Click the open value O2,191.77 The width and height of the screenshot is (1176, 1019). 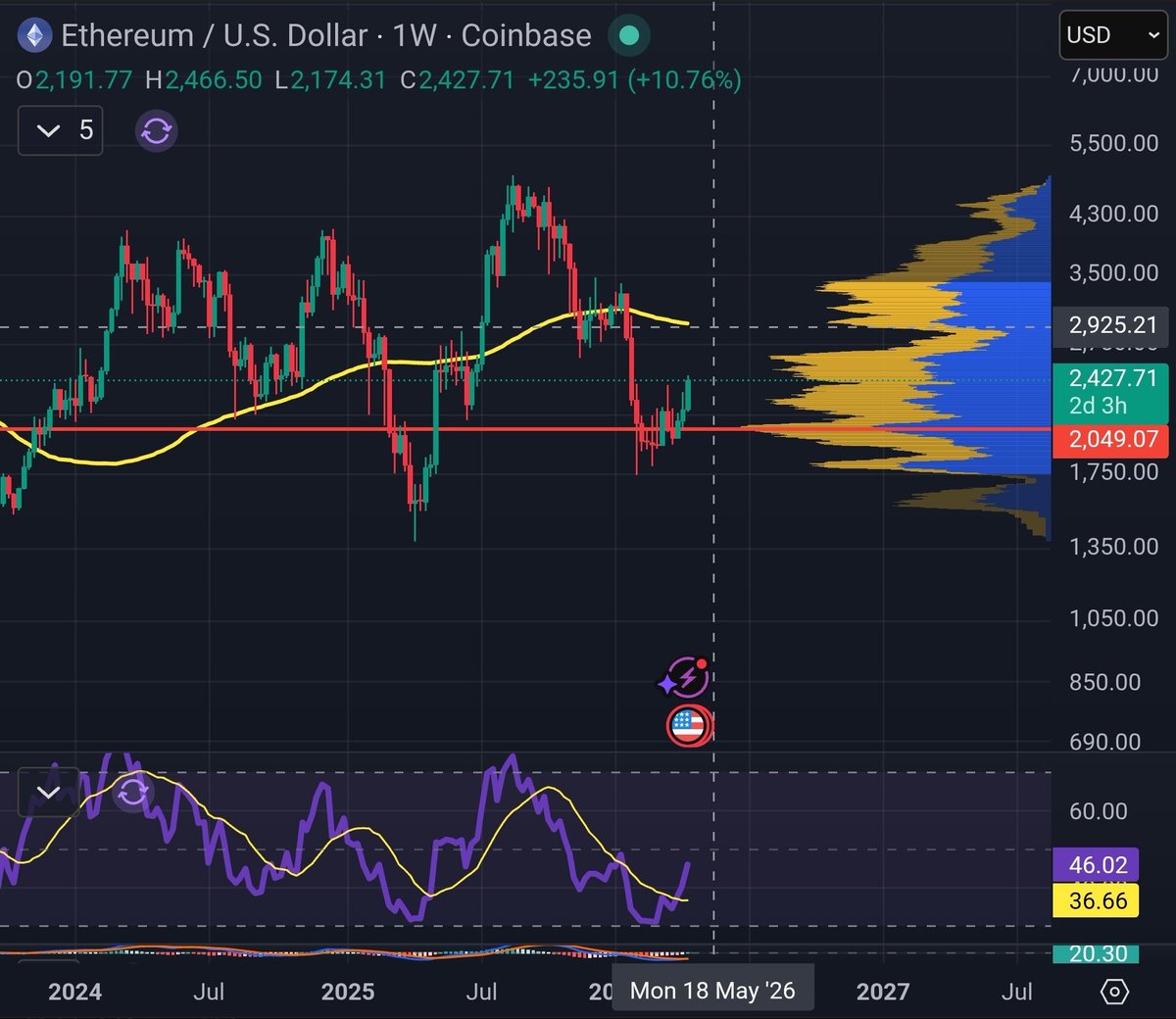74,80
